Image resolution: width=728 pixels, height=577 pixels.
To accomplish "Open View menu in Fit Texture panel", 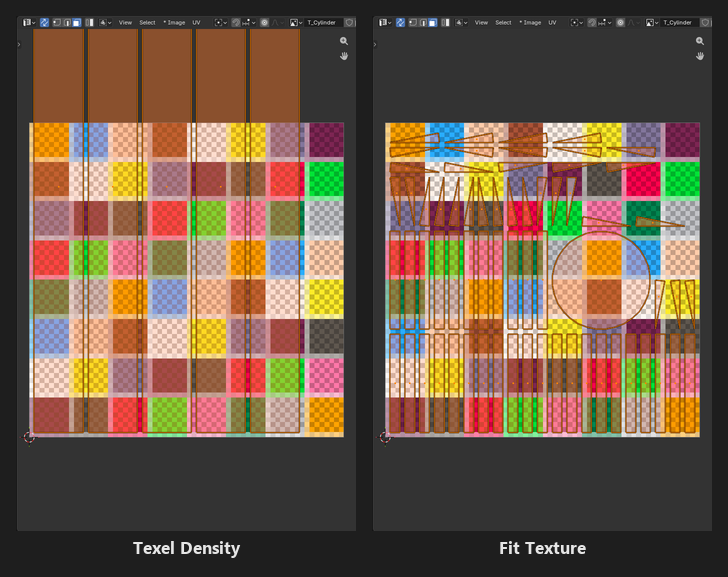I will (481, 22).
